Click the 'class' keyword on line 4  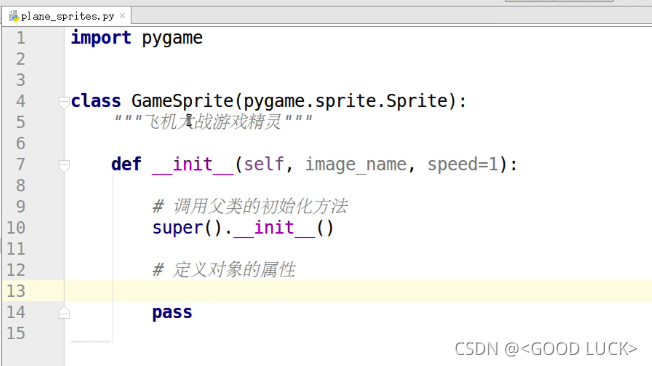(x=96, y=101)
